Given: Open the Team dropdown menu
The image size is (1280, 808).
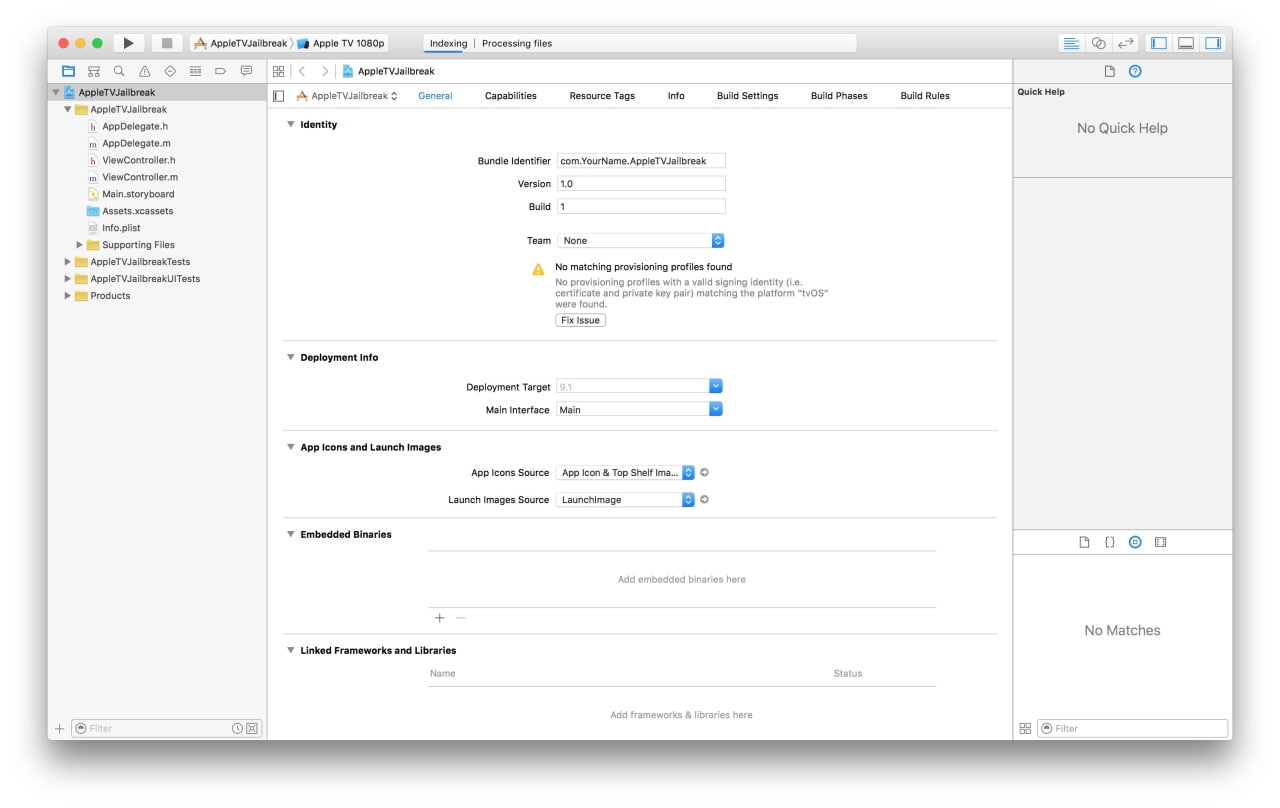Looking at the screenshot, I should coord(640,241).
